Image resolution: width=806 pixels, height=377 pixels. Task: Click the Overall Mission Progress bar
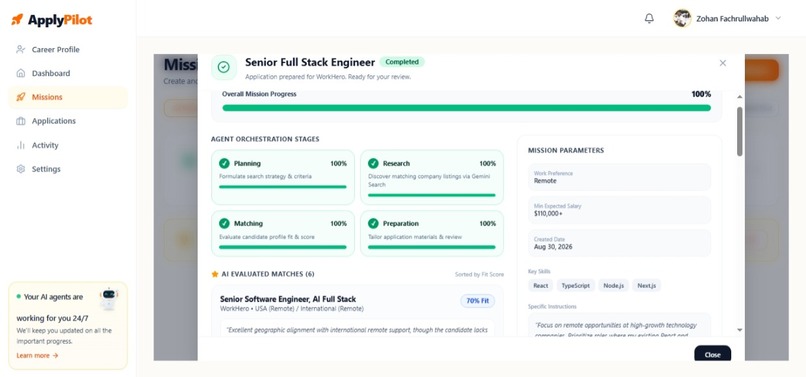pyautogui.click(x=466, y=108)
